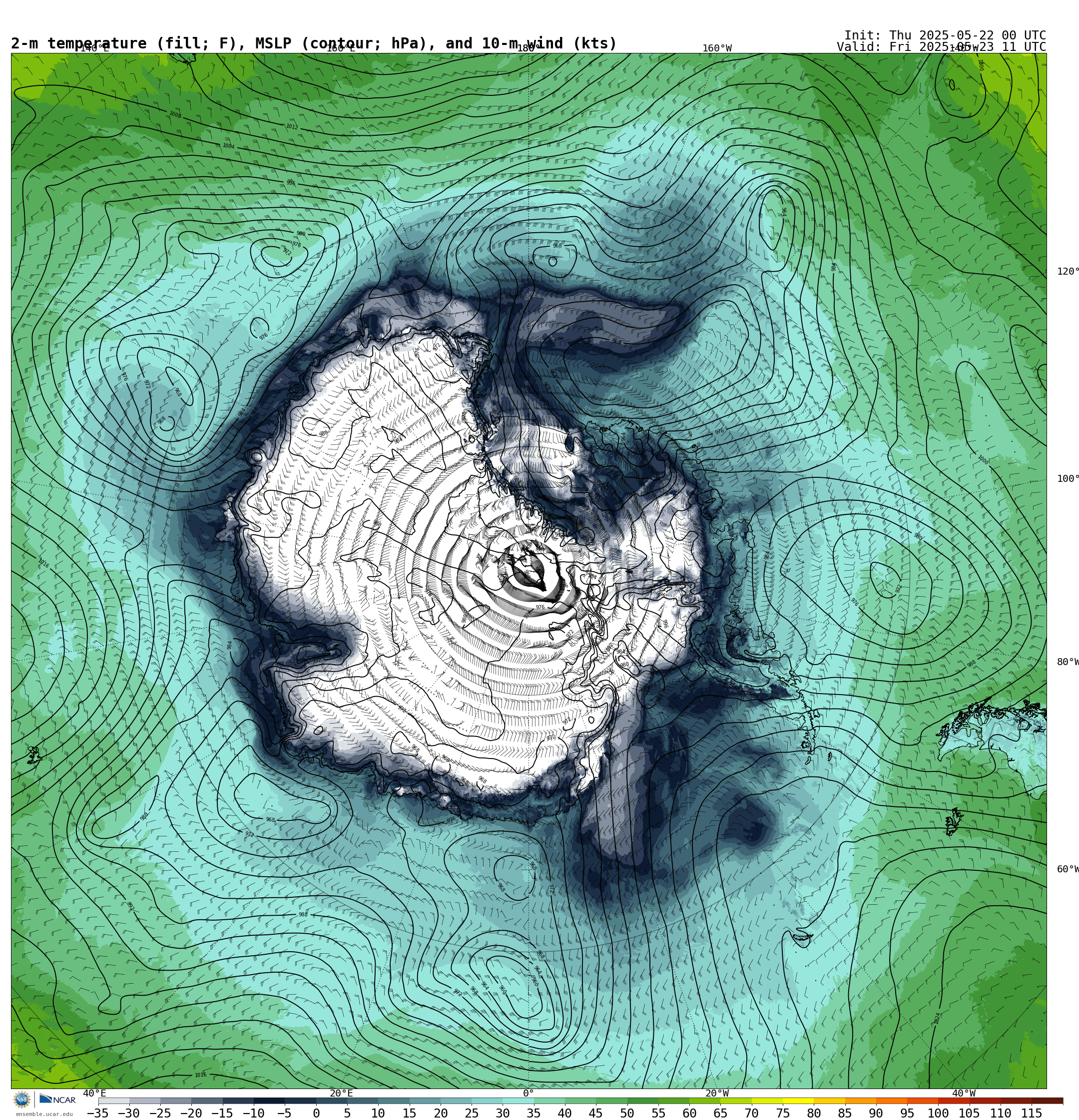Viewport: 1079px width, 1120px height.
Task: Pick the lightest gray swatch from -35 to -30
Action: point(114,1101)
